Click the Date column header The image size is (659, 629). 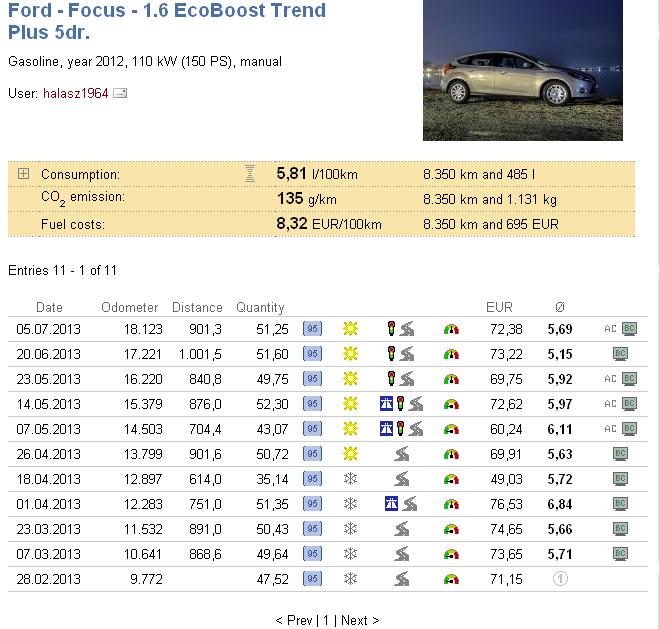[x=49, y=307]
